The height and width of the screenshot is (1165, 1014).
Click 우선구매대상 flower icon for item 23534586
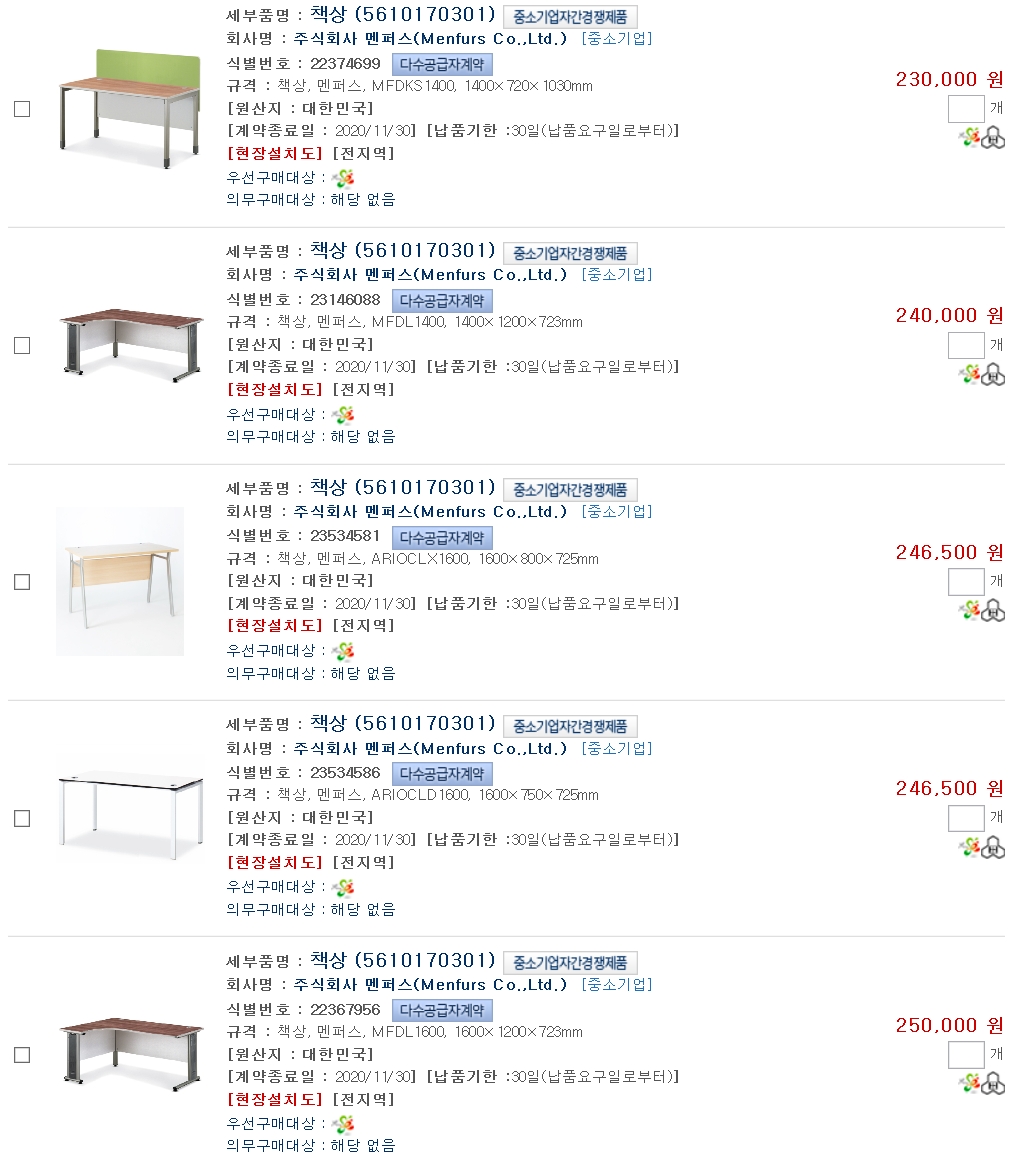pos(344,887)
